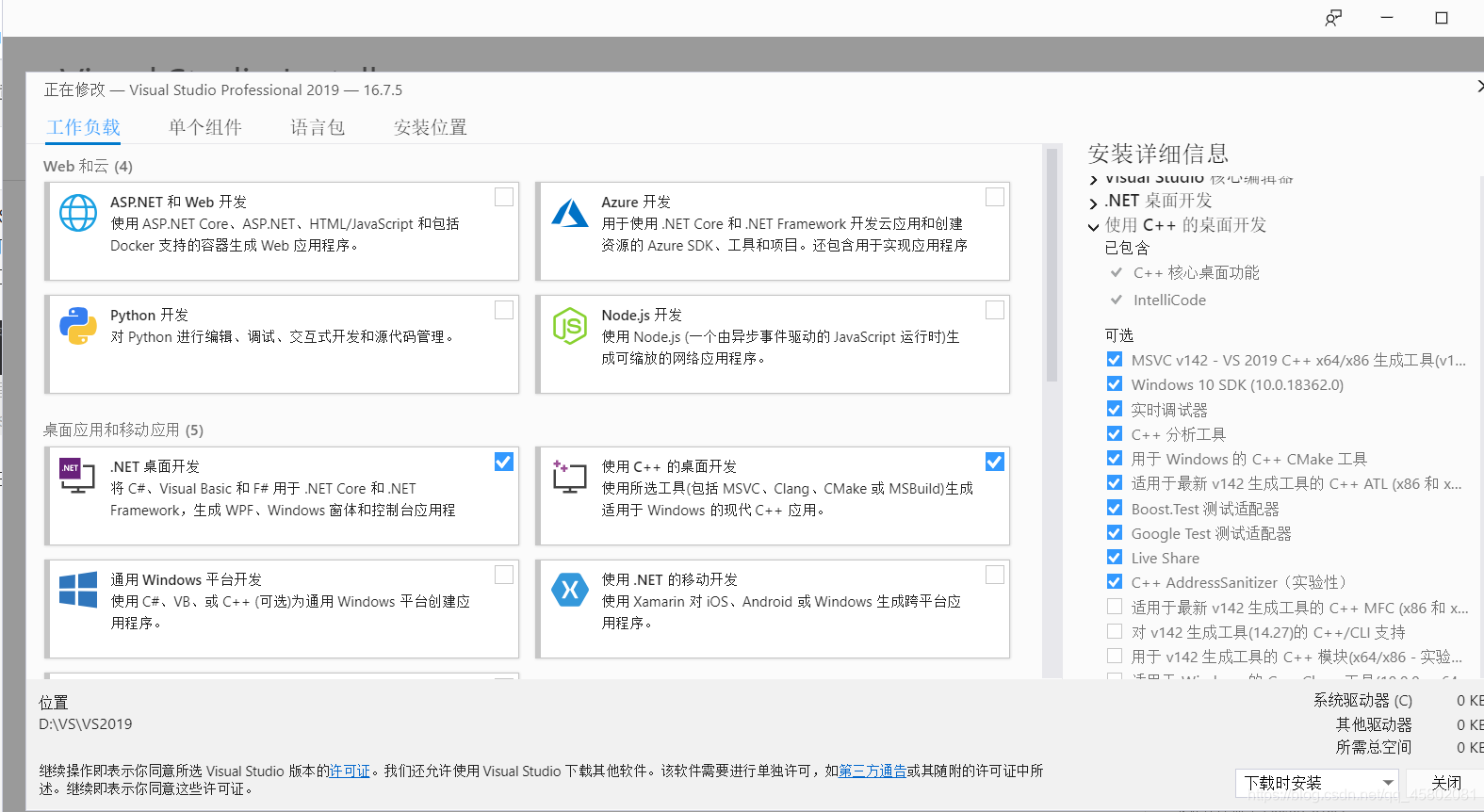
Task: Uncheck the C++ ATL v142 option
Action: tap(1115, 482)
